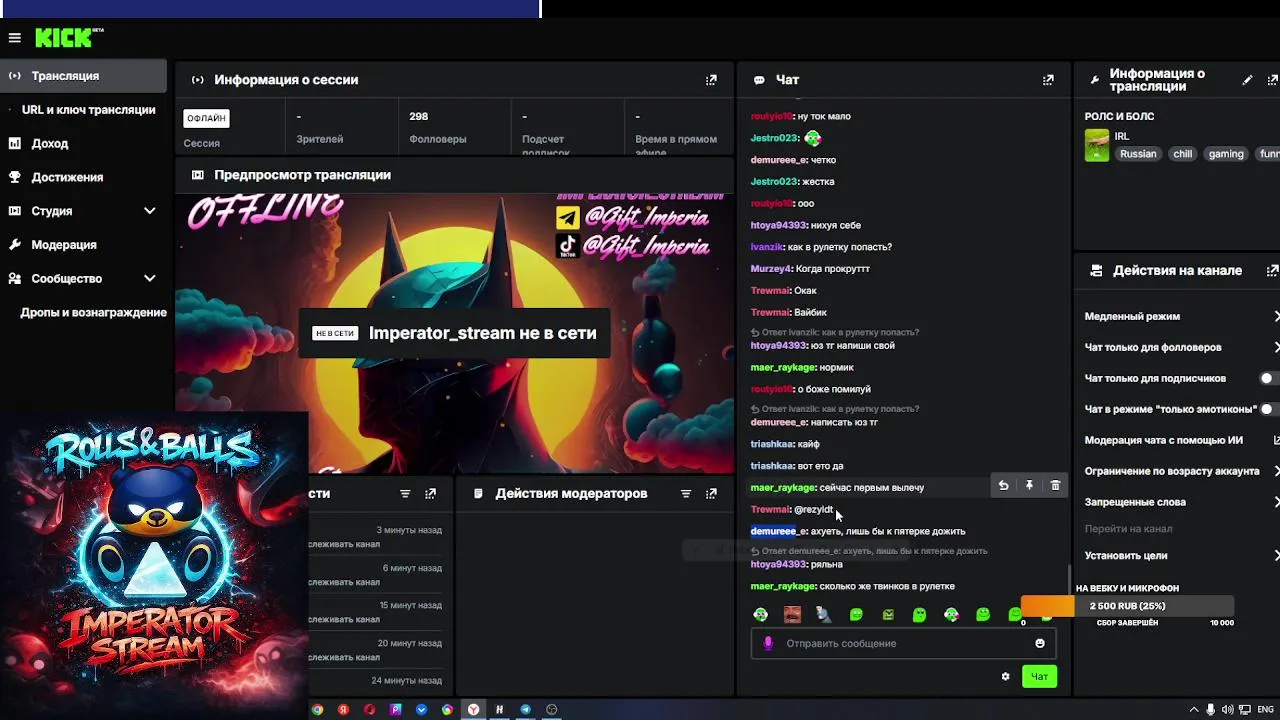This screenshot has height=720, width=1280.
Task: Click the Доход sidebar icon
Action: pyautogui.click(x=15, y=143)
